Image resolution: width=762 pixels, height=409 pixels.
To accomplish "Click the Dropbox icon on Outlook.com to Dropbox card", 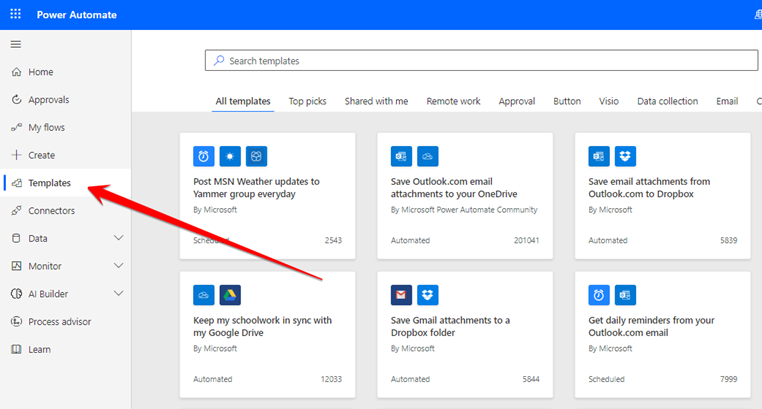I will coord(625,156).
